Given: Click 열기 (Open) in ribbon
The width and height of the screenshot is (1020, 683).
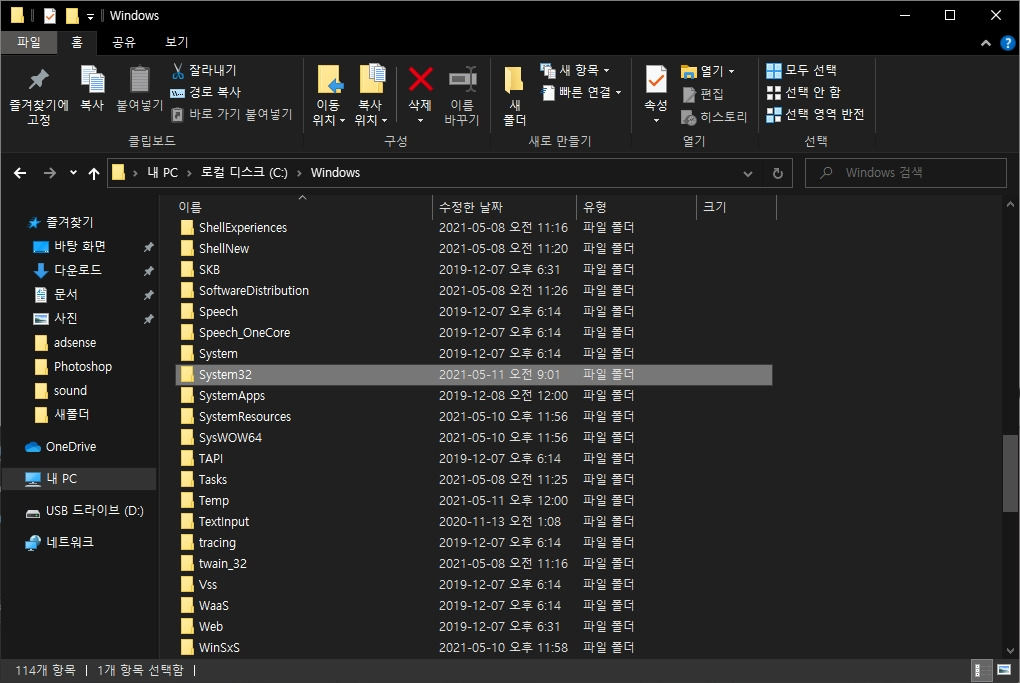Looking at the screenshot, I should (707, 71).
